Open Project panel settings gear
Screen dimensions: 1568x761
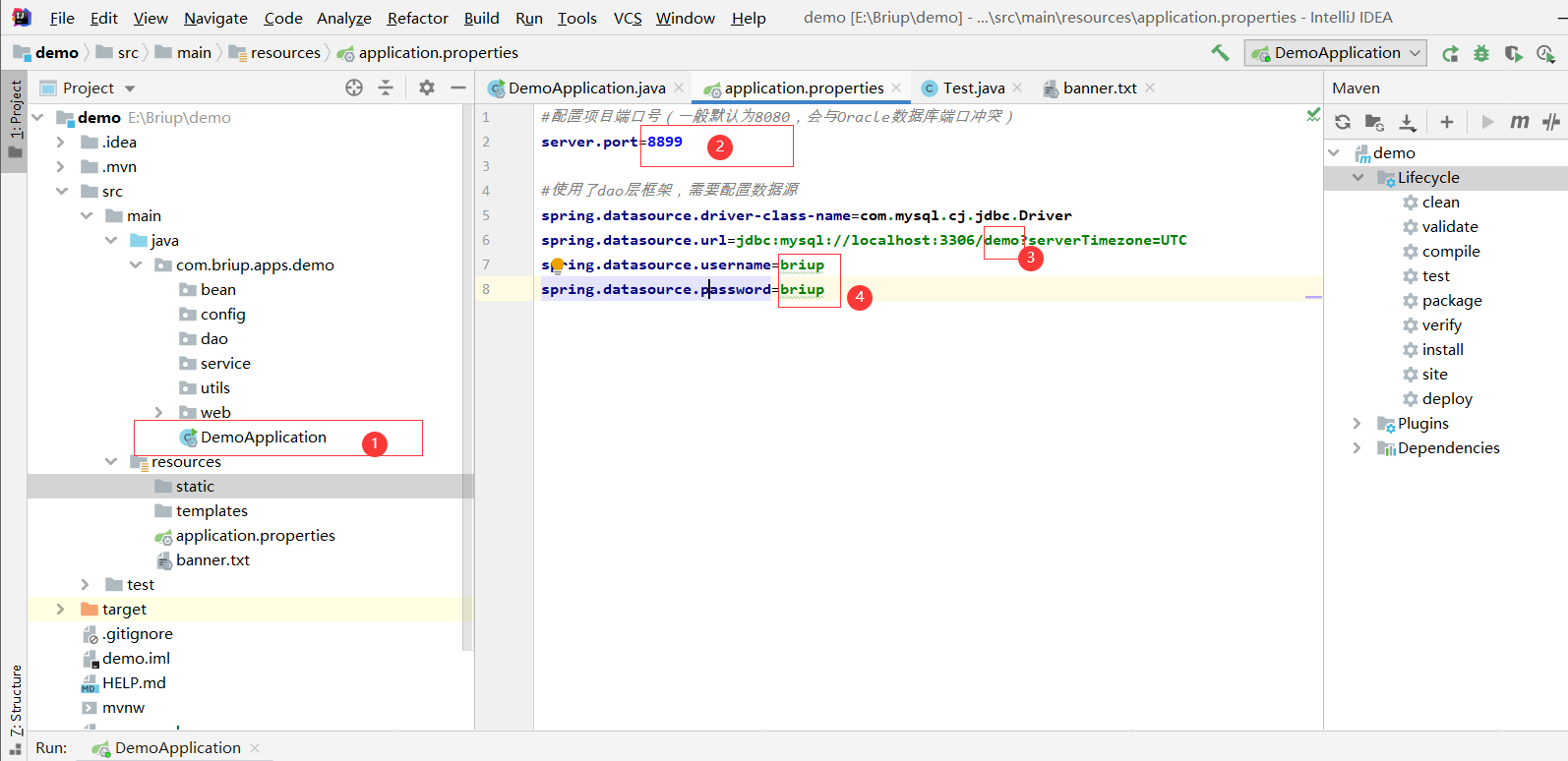coord(426,88)
